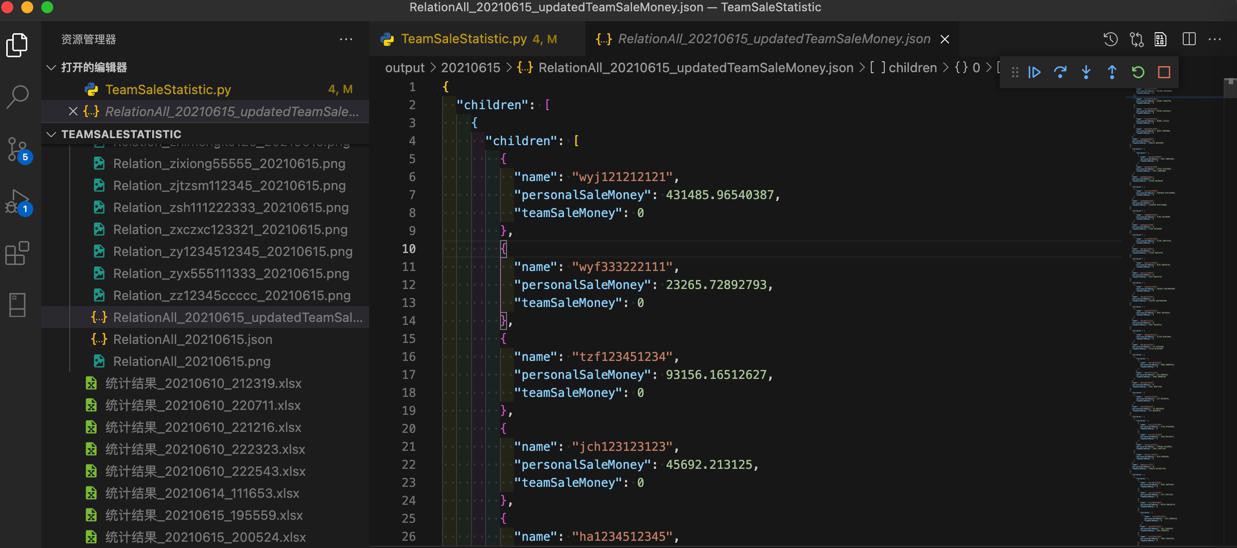This screenshot has width=1237, height=548.
Task: Close RelationAll json in open editors list
Action: click(x=73, y=111)
